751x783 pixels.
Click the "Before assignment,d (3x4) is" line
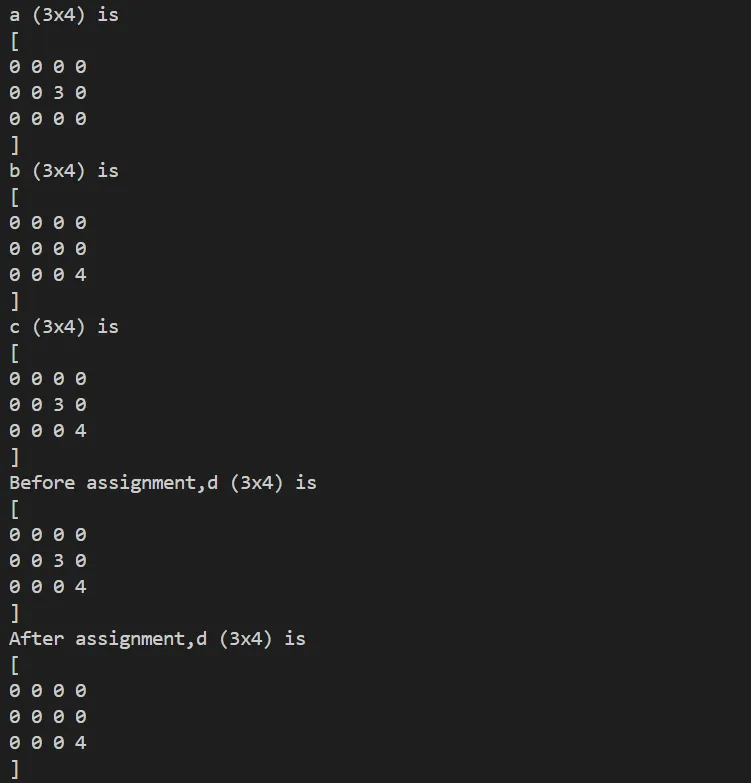tap(163, 483)
